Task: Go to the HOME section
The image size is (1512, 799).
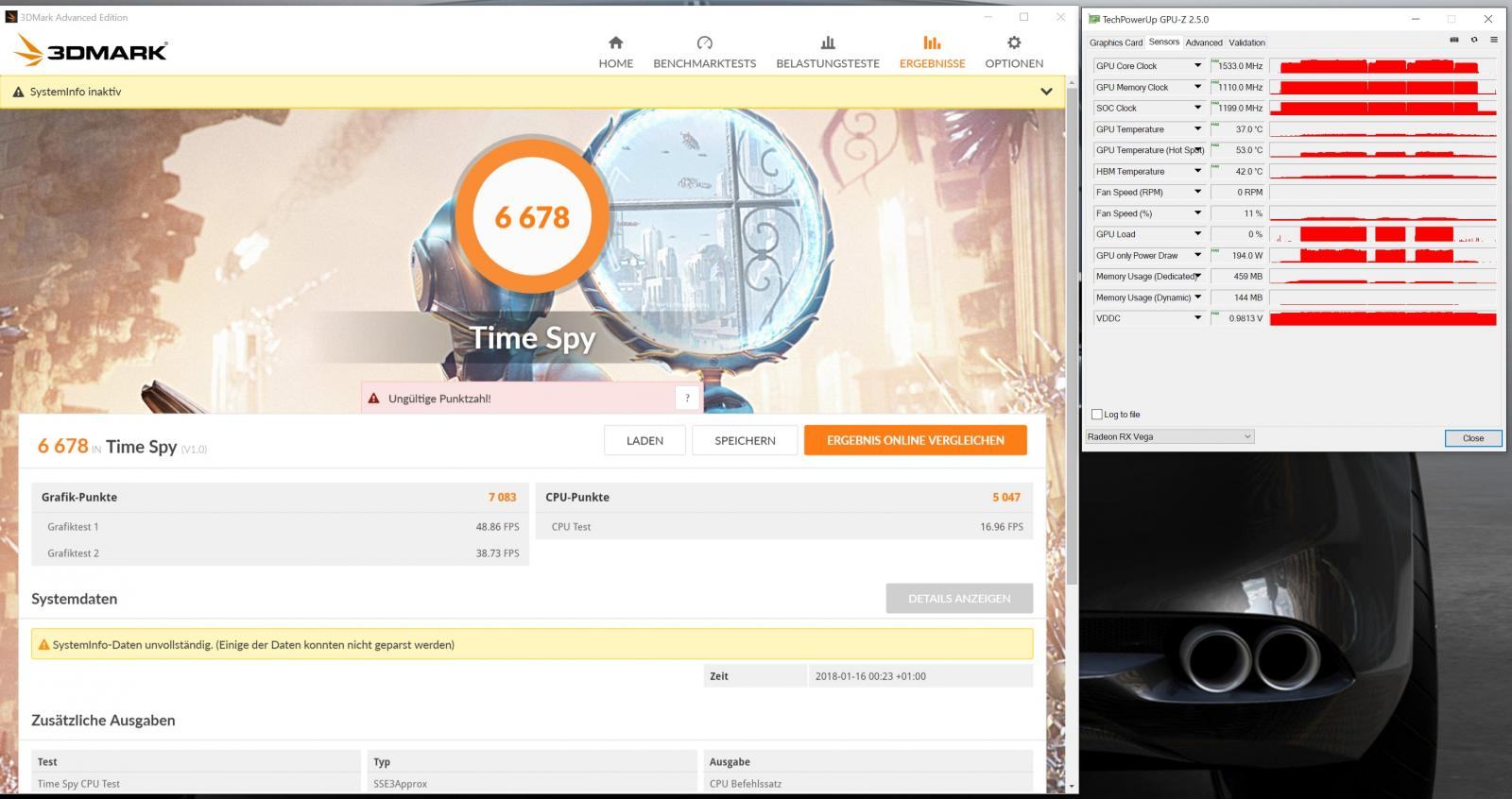Action: (615, 52)
